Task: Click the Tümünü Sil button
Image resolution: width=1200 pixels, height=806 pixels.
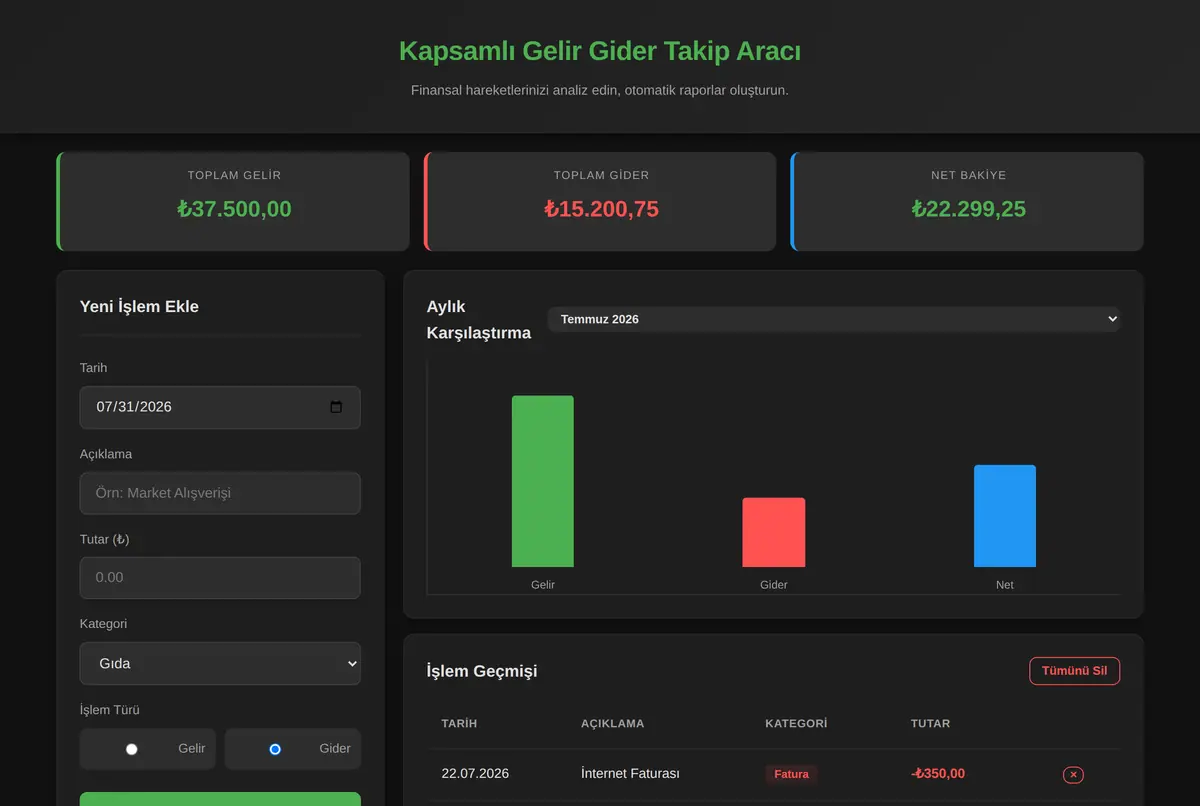Action: 1074,671
